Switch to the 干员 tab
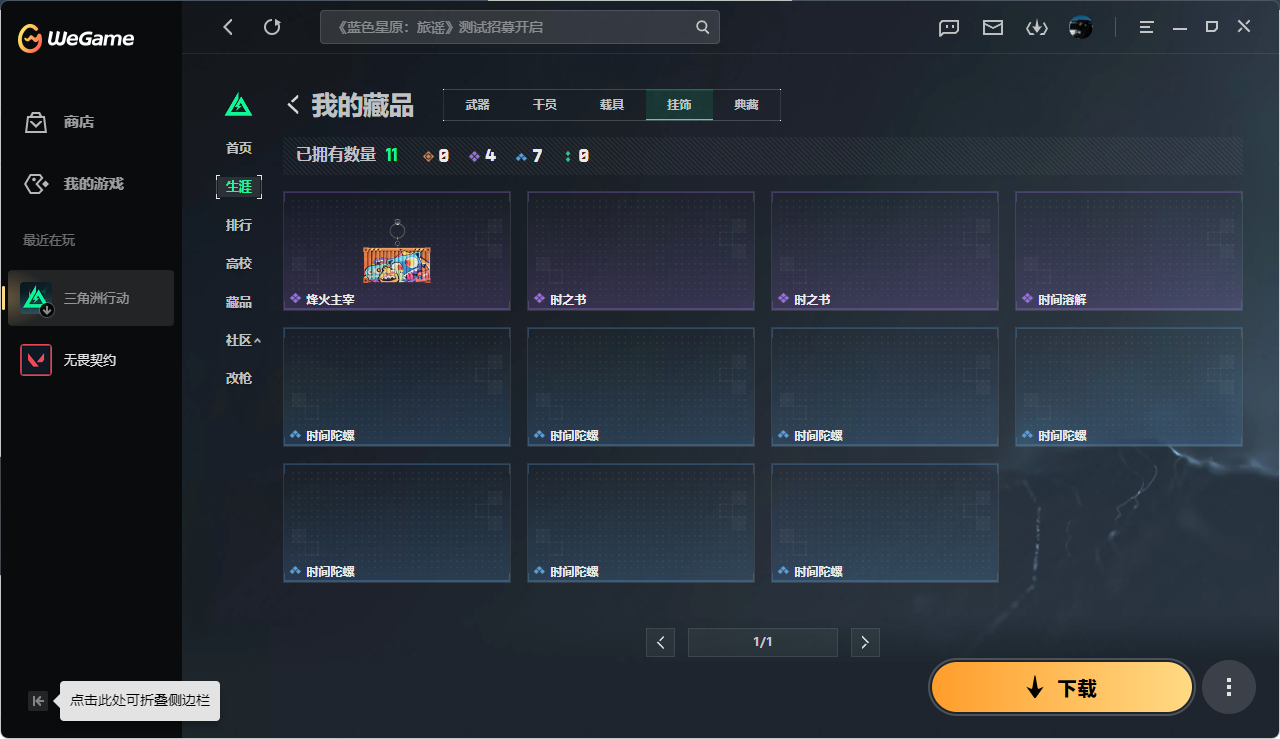This screenshot has width=1280, height=739. (x=545, y=105)
